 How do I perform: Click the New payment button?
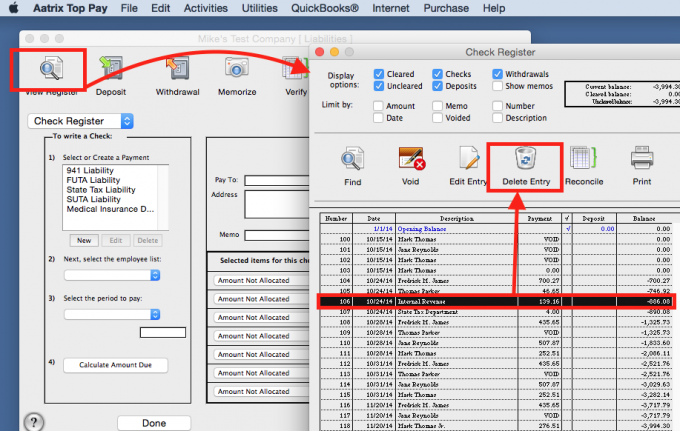pyautogui.click(x=84, y=240)
